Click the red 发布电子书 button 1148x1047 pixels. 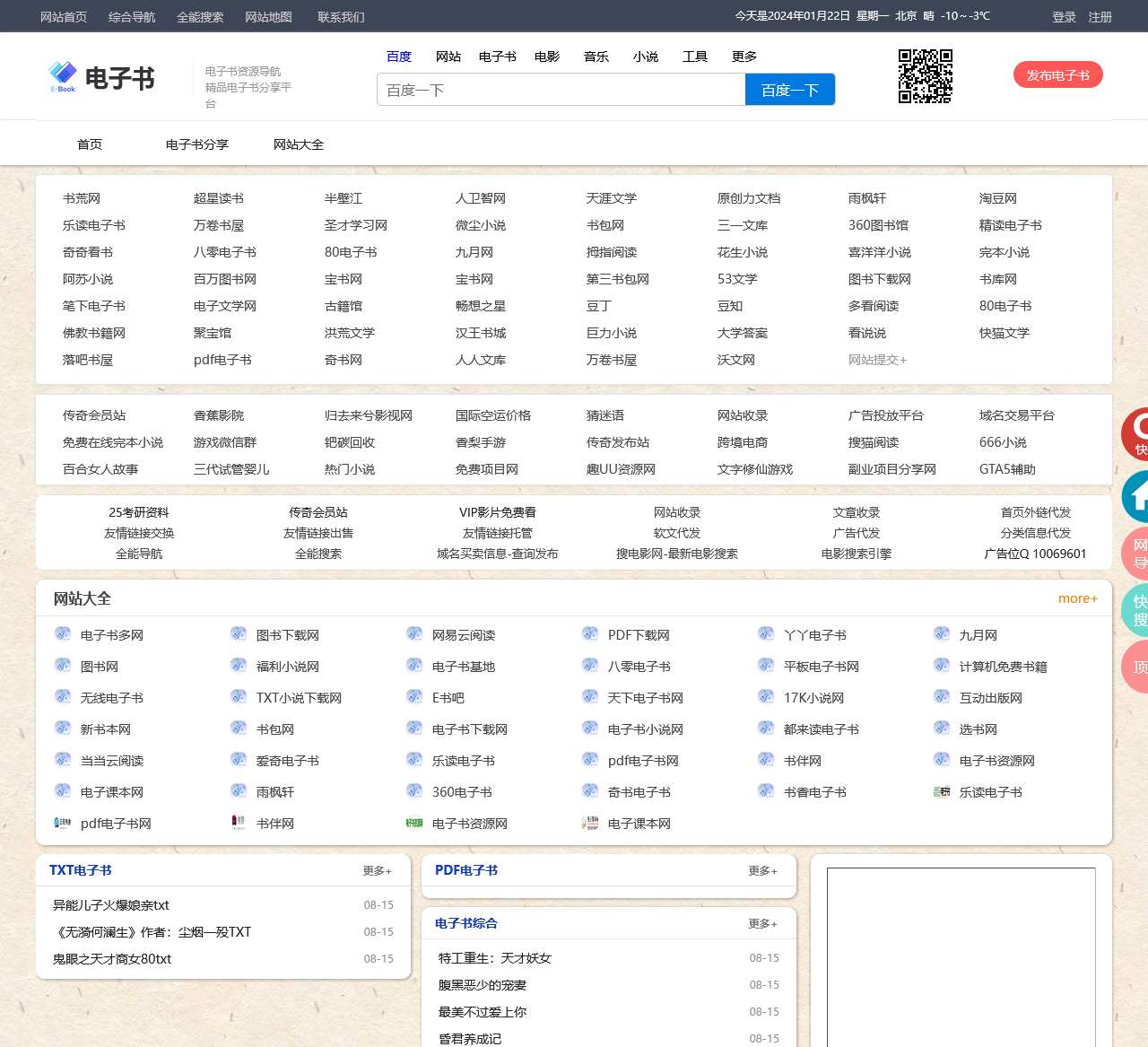click(x=1057, y=75)
